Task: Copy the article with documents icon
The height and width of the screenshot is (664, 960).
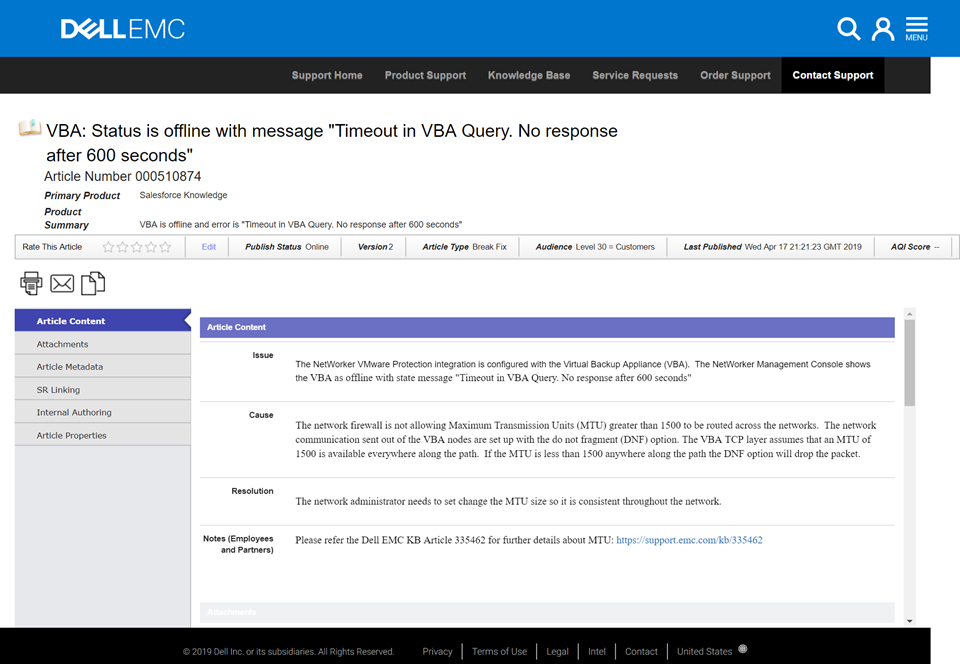Action: tap(93, 283)
